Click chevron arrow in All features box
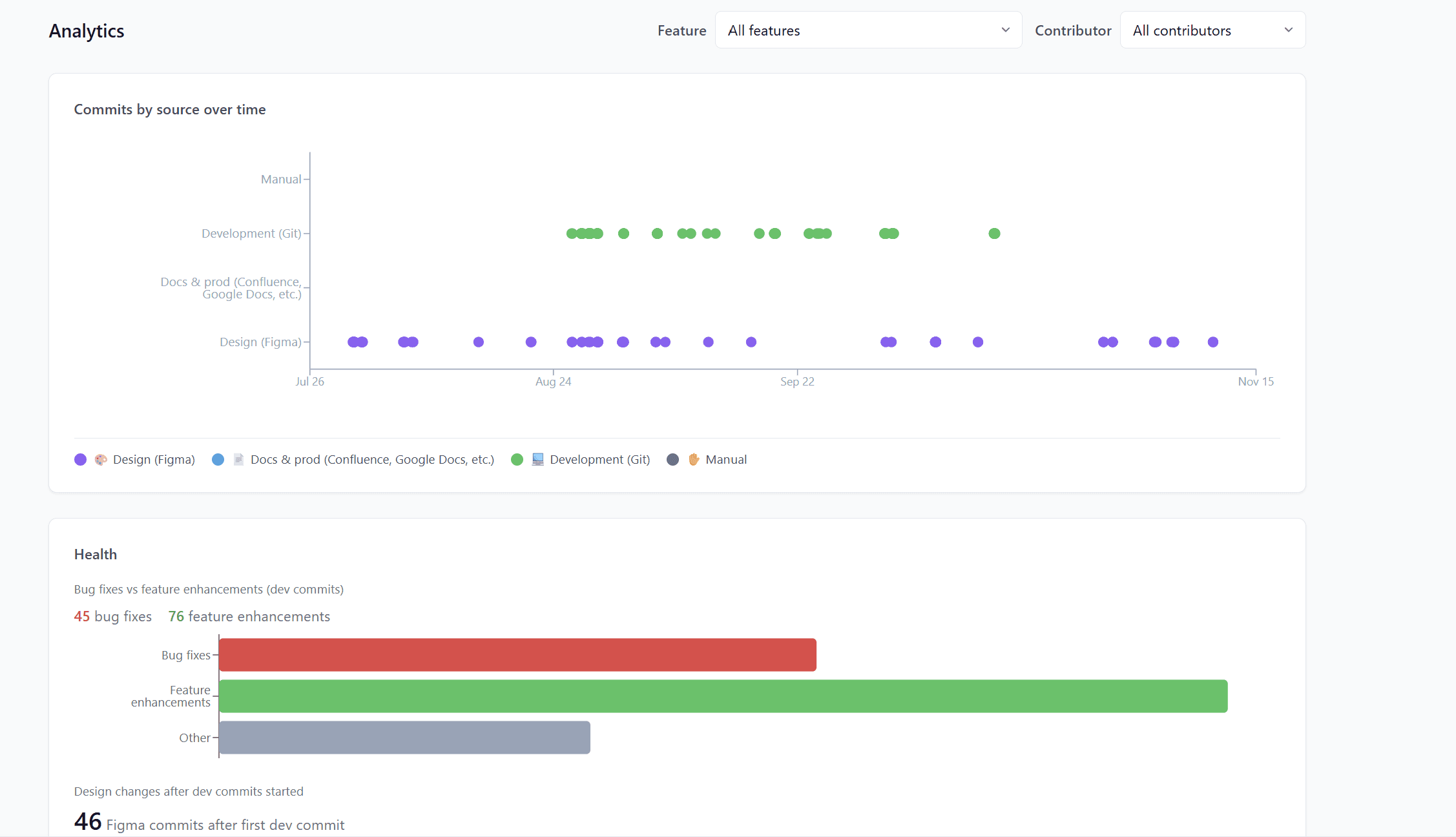Screen dimensions: 1456x837 click(x=1005, y=30)
